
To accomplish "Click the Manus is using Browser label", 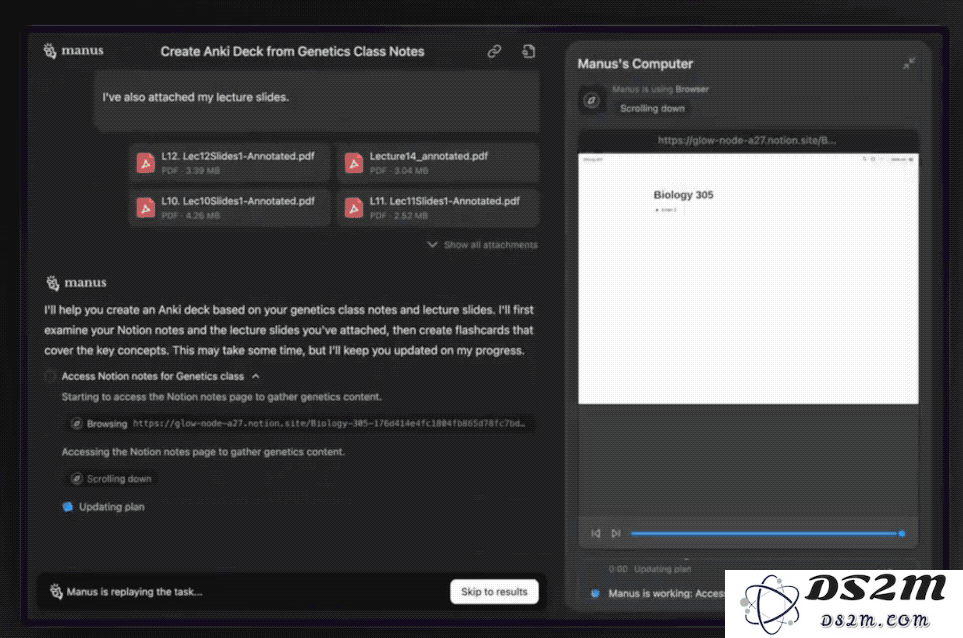I will point(660,89).
